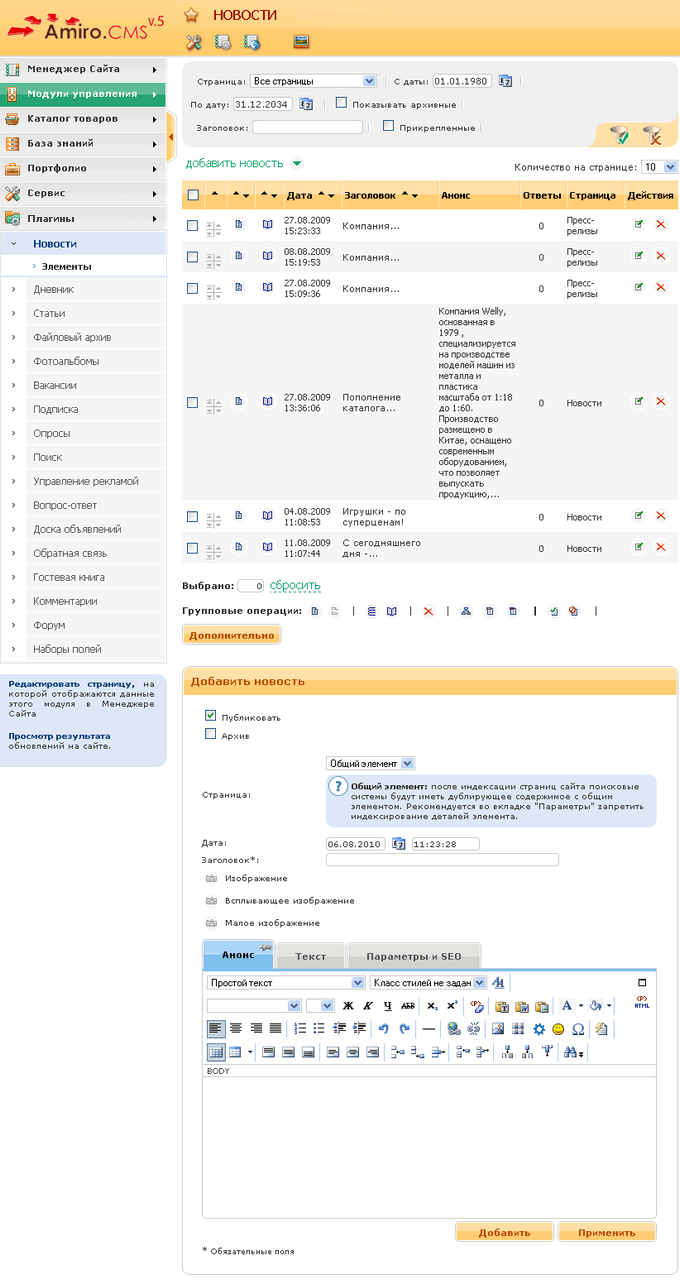Screen dimensions: 680x1280
Task: Apply bold formatting in the editor toolbar
Action: 348,1005
